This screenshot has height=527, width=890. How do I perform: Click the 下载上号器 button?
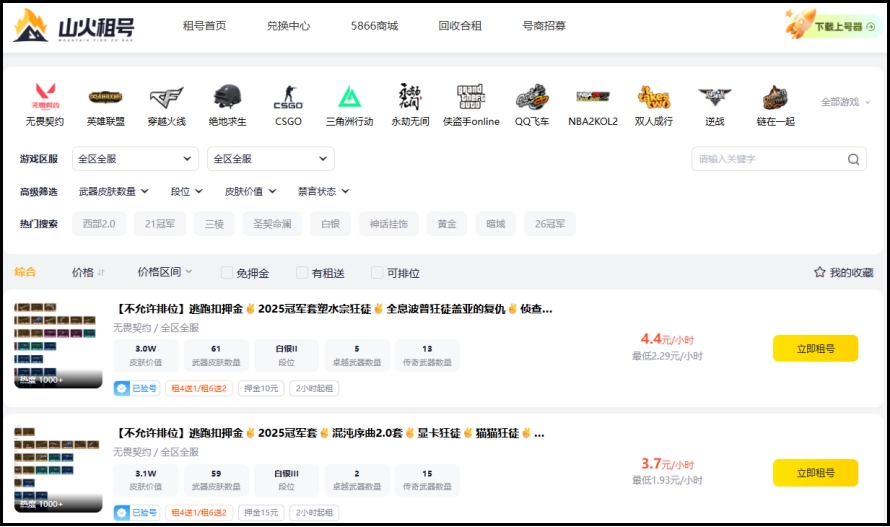pos(834,26)
